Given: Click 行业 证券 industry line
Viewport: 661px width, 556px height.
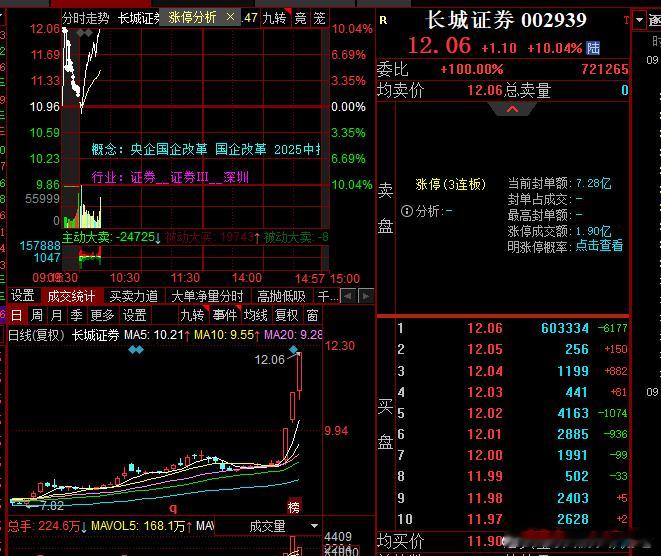Looking at the screenshot, I should 170,177.
